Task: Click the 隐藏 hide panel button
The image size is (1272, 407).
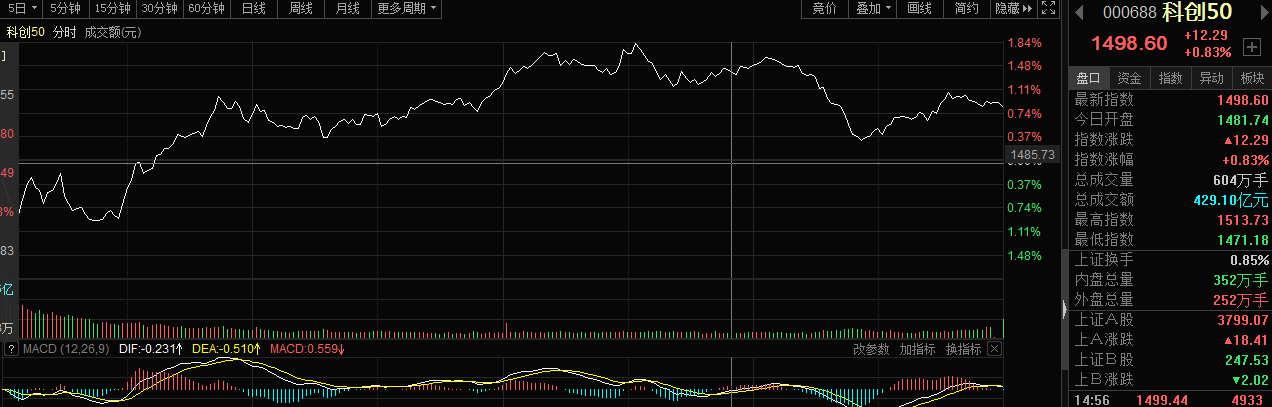Action: [1012, 9]
